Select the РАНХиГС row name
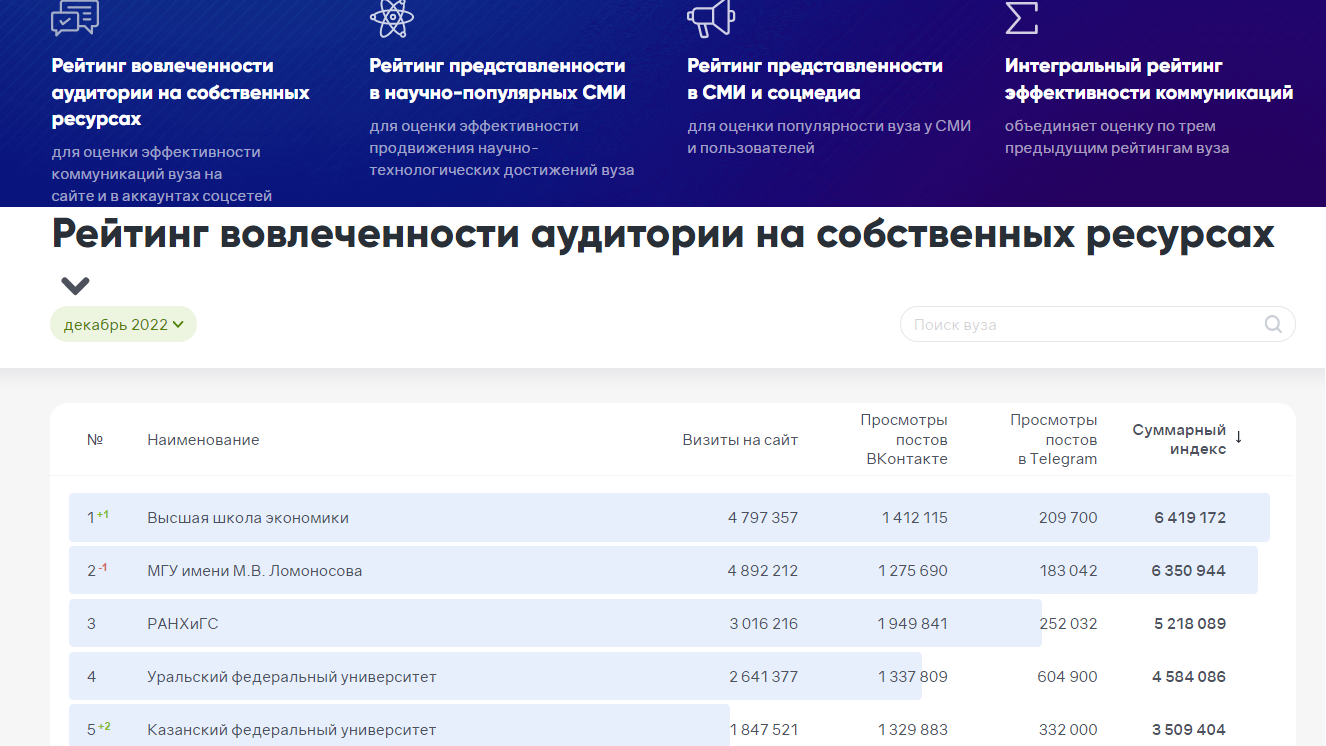 tap(183, 624)
